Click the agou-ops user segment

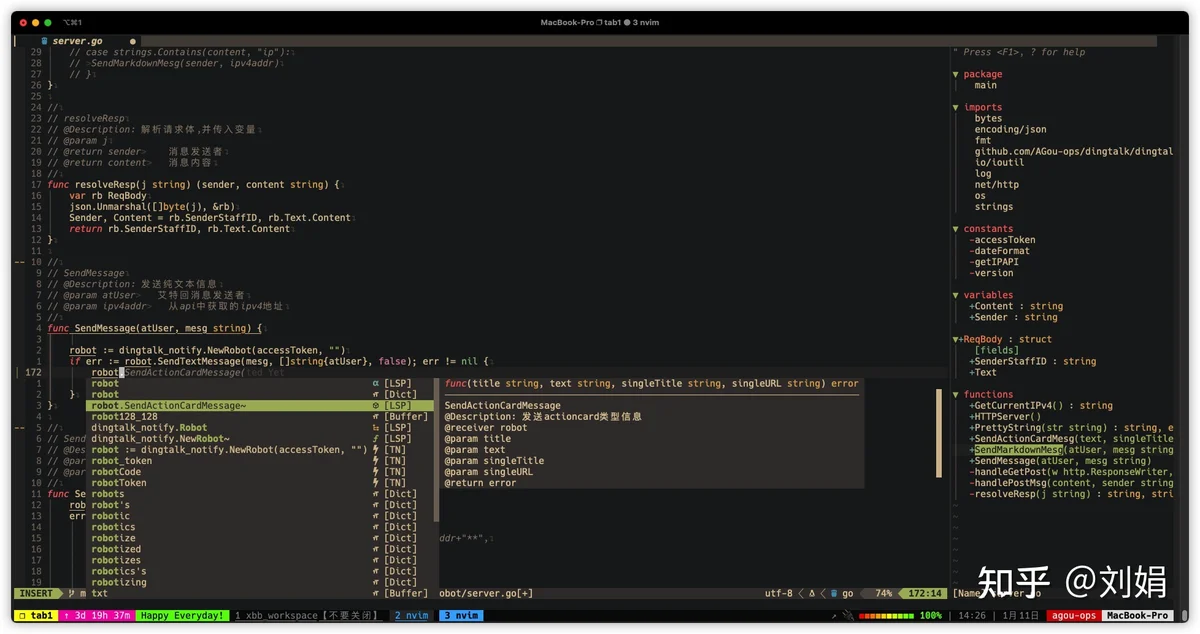point(1073,616)
